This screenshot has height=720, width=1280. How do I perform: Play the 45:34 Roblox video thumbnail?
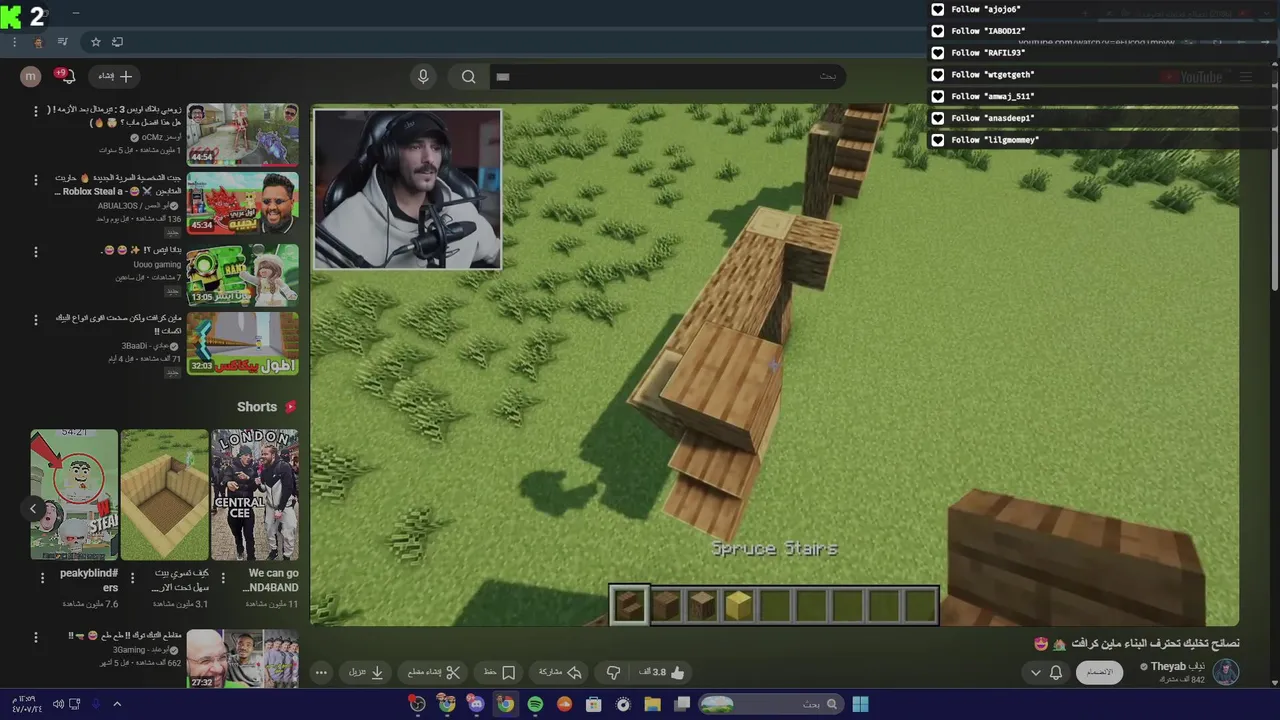pyautogui.click(x=243, y=203)
